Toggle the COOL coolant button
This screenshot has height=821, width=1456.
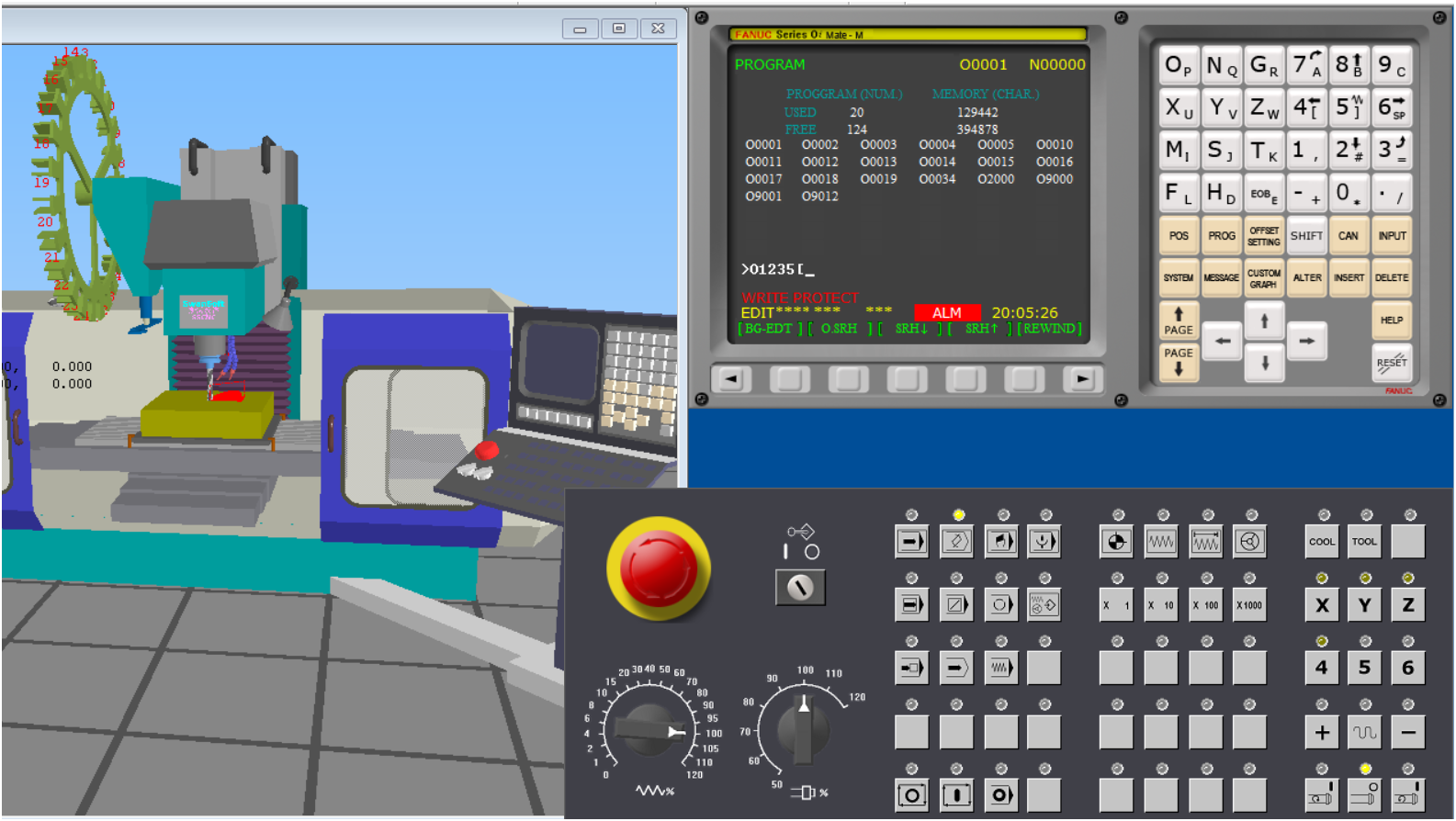[1322, 542]
